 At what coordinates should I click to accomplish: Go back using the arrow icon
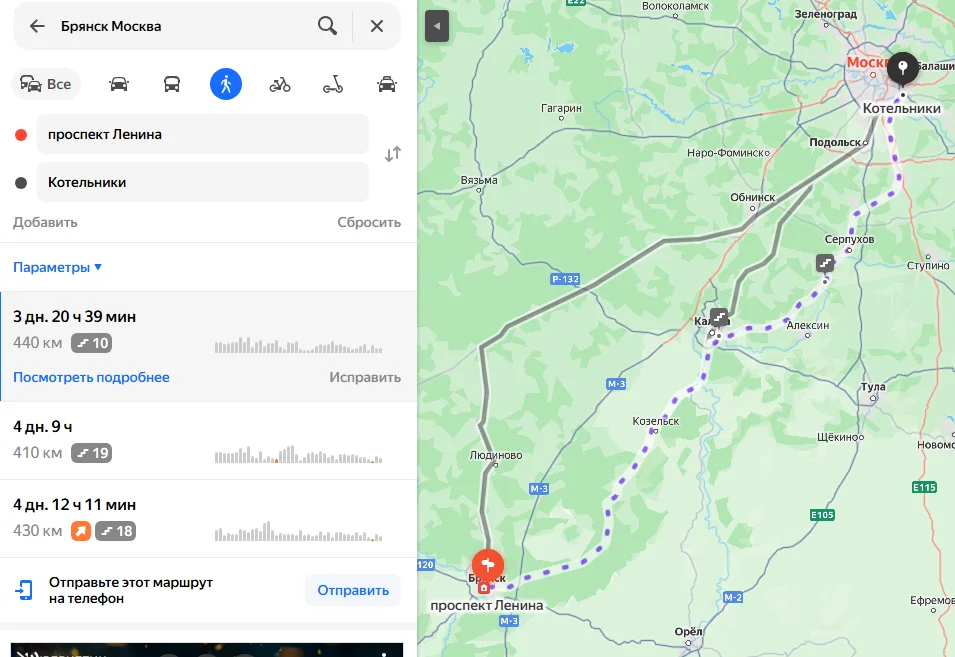click(x=37, y=26)
